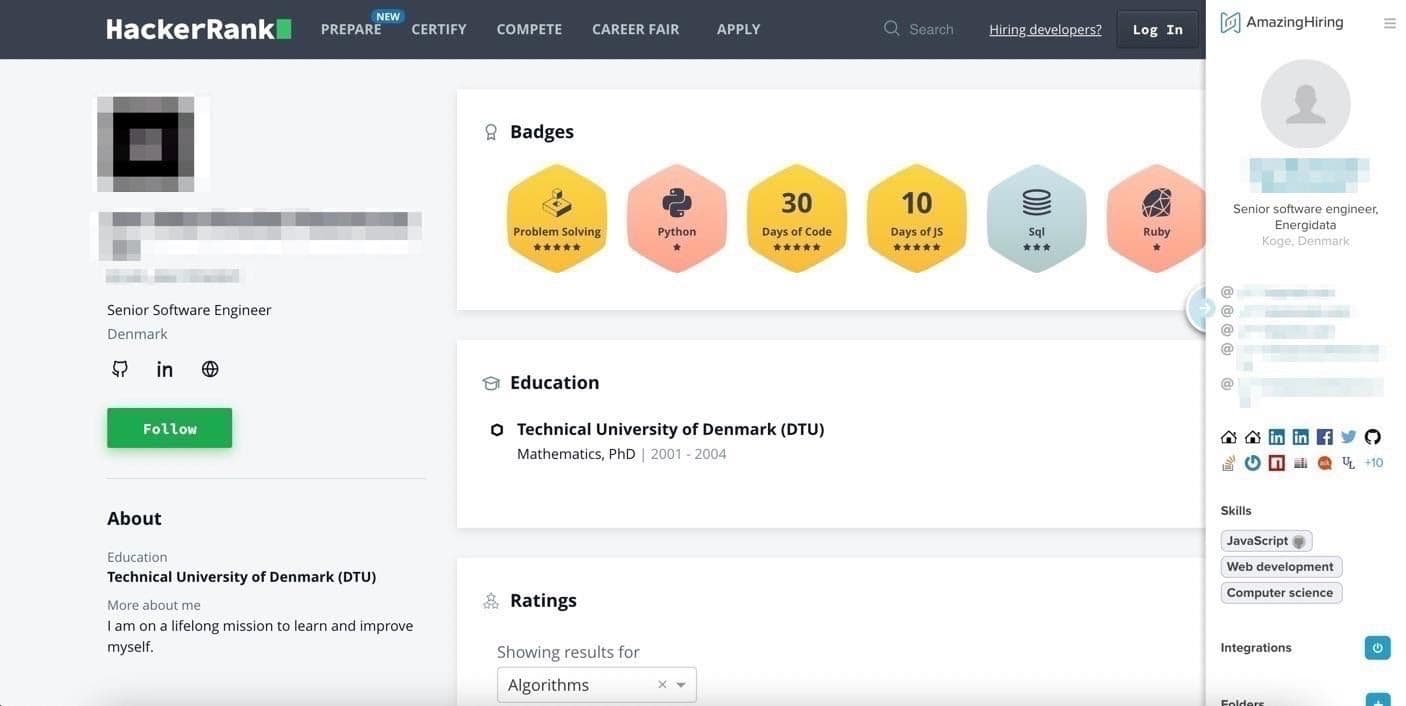Open the Twitter bird icon in sidebar
The image size is (1406, 706).
tap(1349, 437)
